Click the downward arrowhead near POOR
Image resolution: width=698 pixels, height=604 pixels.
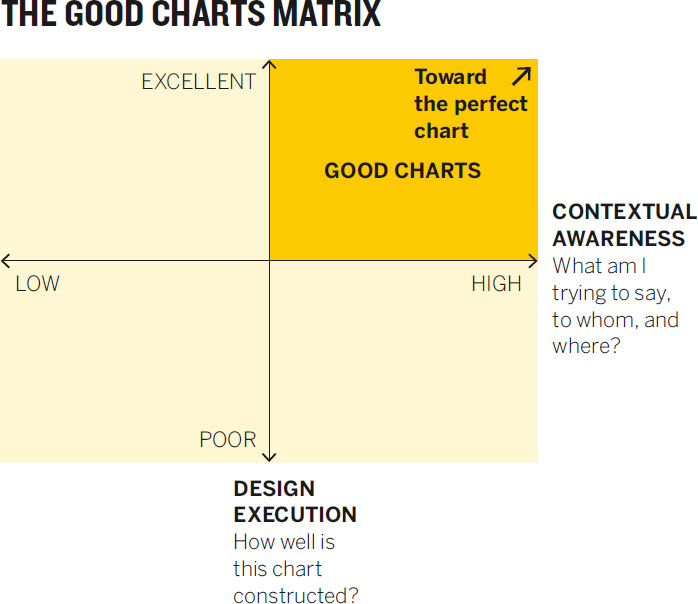pos(269,457)
